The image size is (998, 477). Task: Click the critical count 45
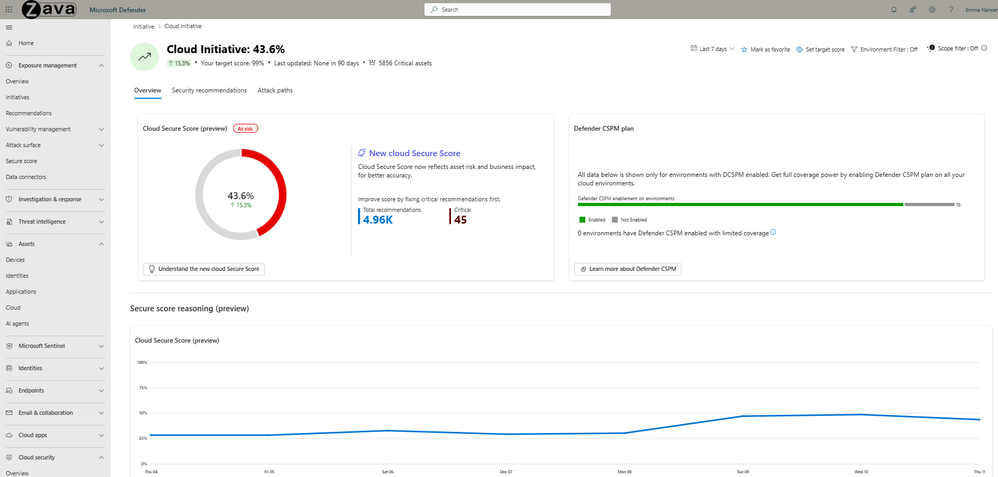click(x=460, y=220)
